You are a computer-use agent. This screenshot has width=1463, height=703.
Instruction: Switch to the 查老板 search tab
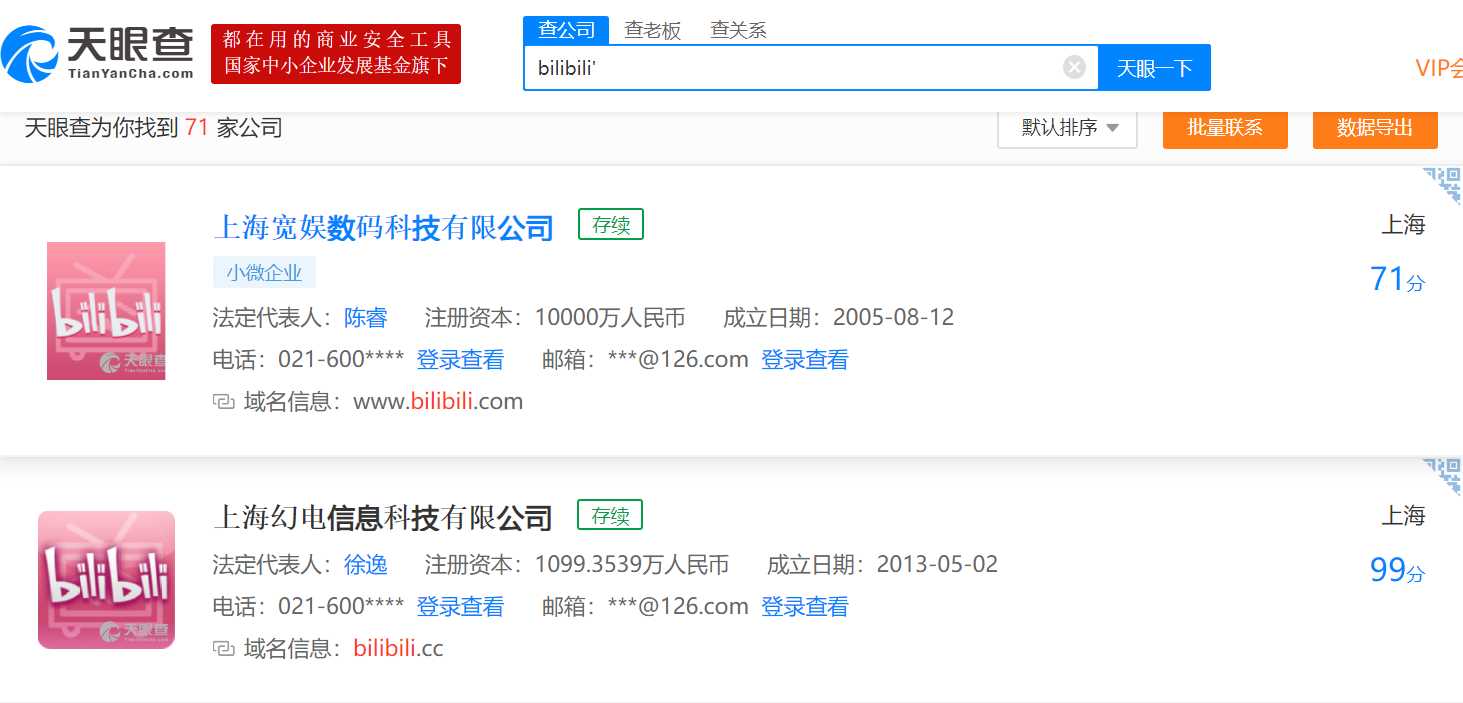click(652, 30)
